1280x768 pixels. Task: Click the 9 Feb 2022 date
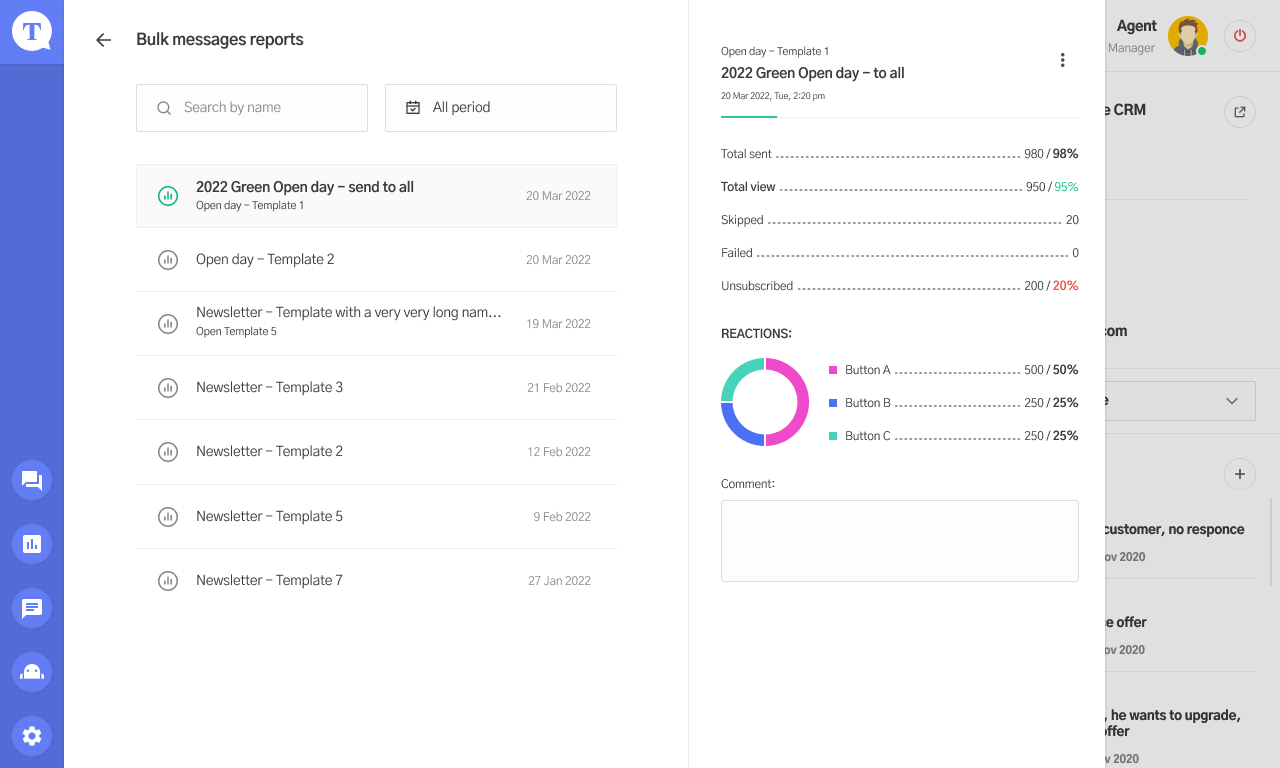[562, 517]
